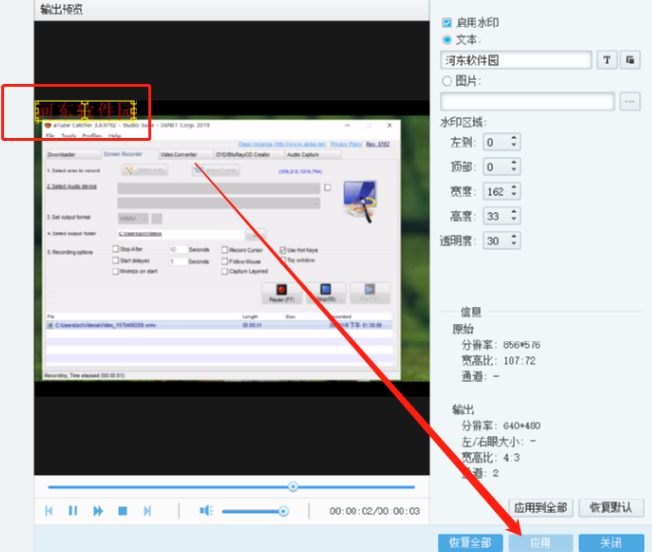This screenshot has width=652, height=552.
Task: Increase the 左侧 value with up arrow
Action: 514,138
